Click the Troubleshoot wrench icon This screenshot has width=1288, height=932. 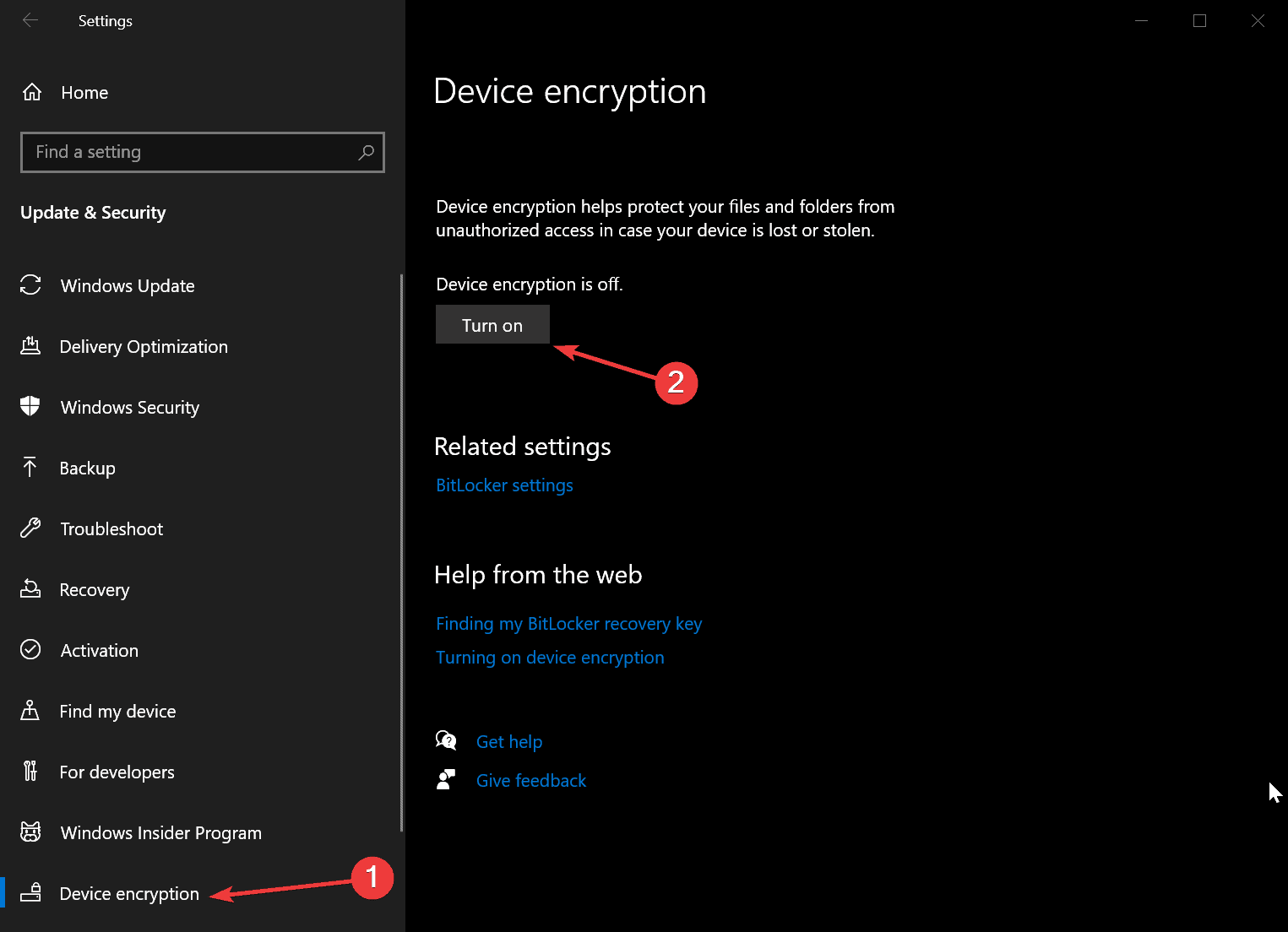click(x=30, y=528)
